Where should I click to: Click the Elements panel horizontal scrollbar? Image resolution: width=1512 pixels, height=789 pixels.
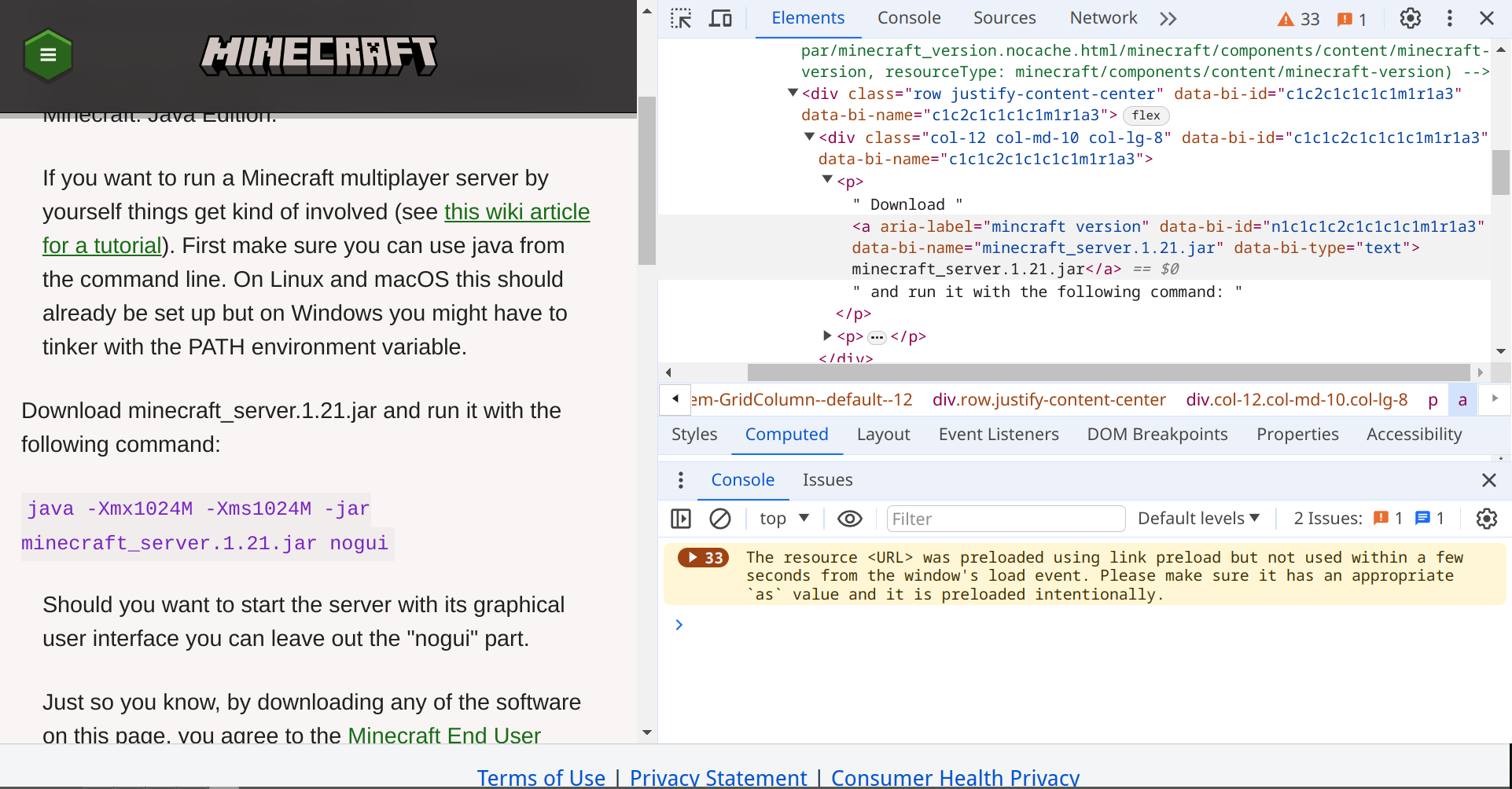coord(1108,372)
